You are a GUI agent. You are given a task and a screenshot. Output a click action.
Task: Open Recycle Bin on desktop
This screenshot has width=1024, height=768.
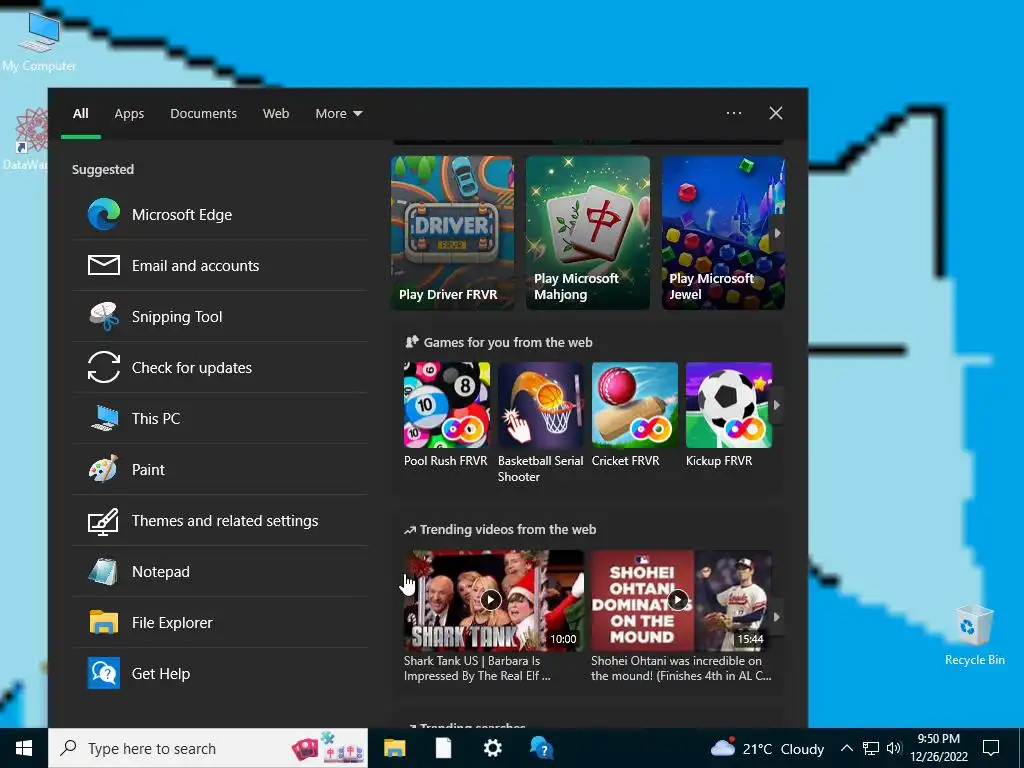974,634
